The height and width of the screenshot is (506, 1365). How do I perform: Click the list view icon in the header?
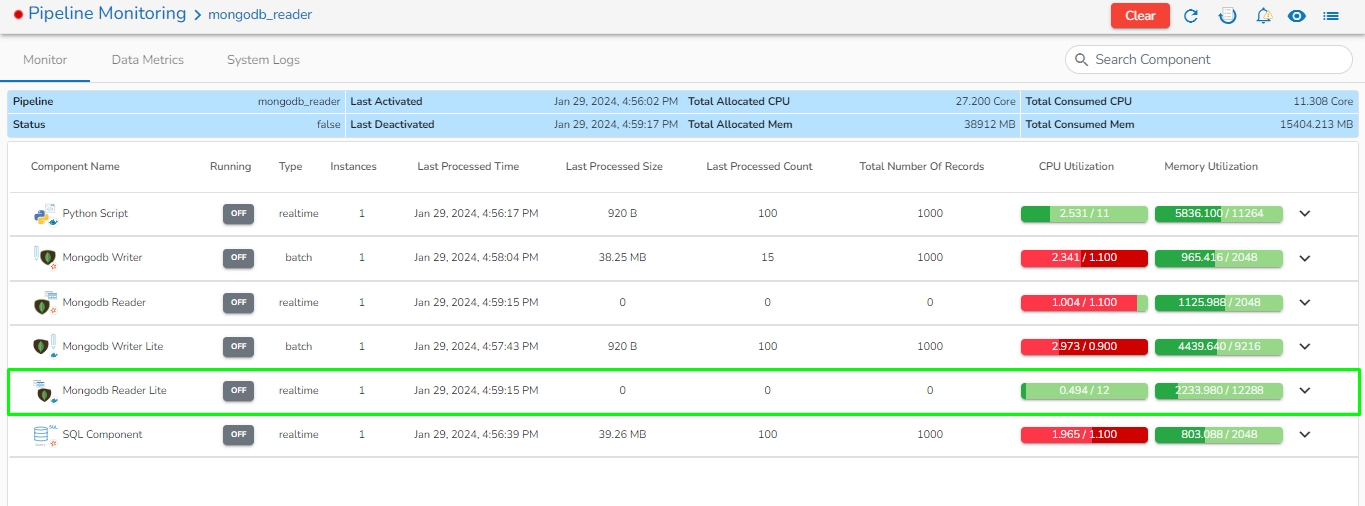click(1331, 16)
